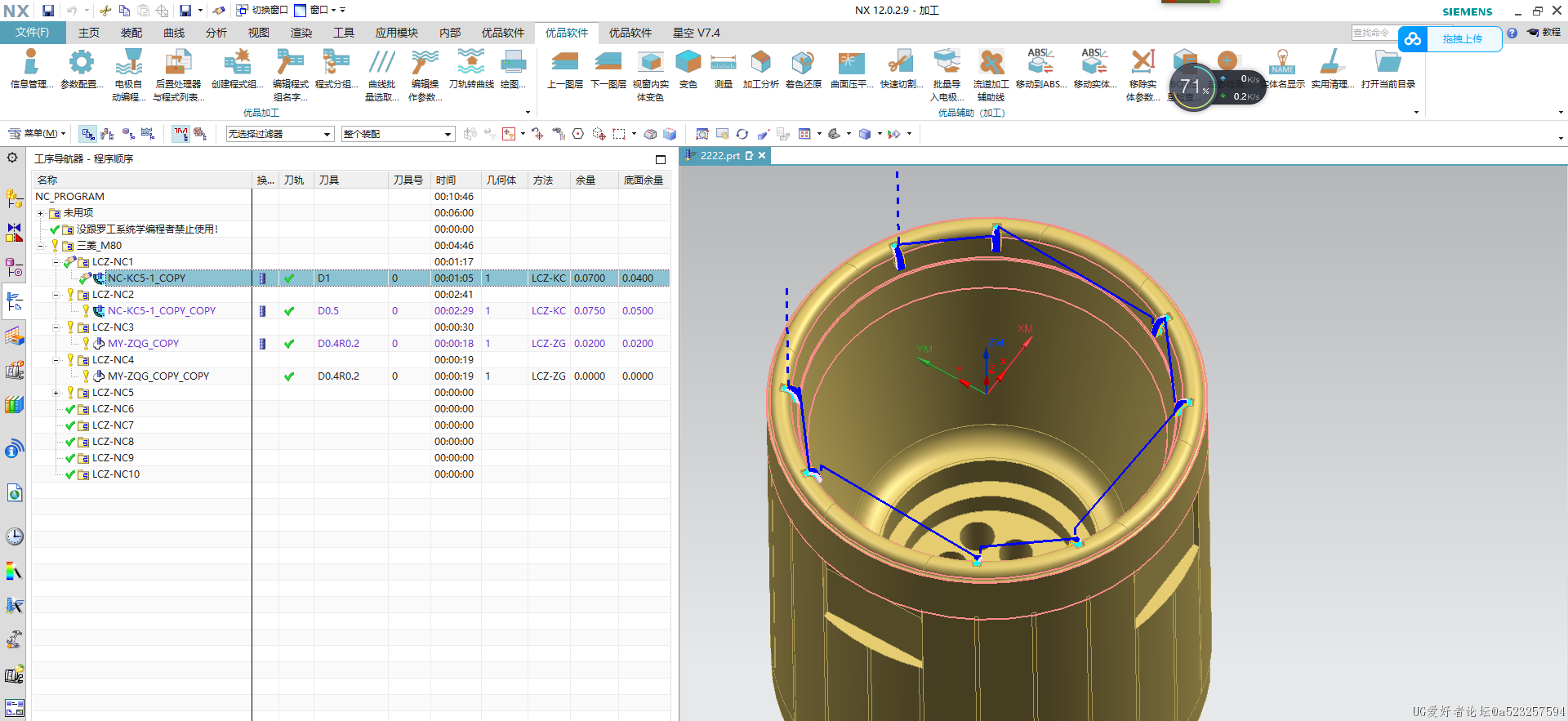The image size is (1568, 721).
Task: Select the LCZ-NC10 program group
Action: pos(115,474)
